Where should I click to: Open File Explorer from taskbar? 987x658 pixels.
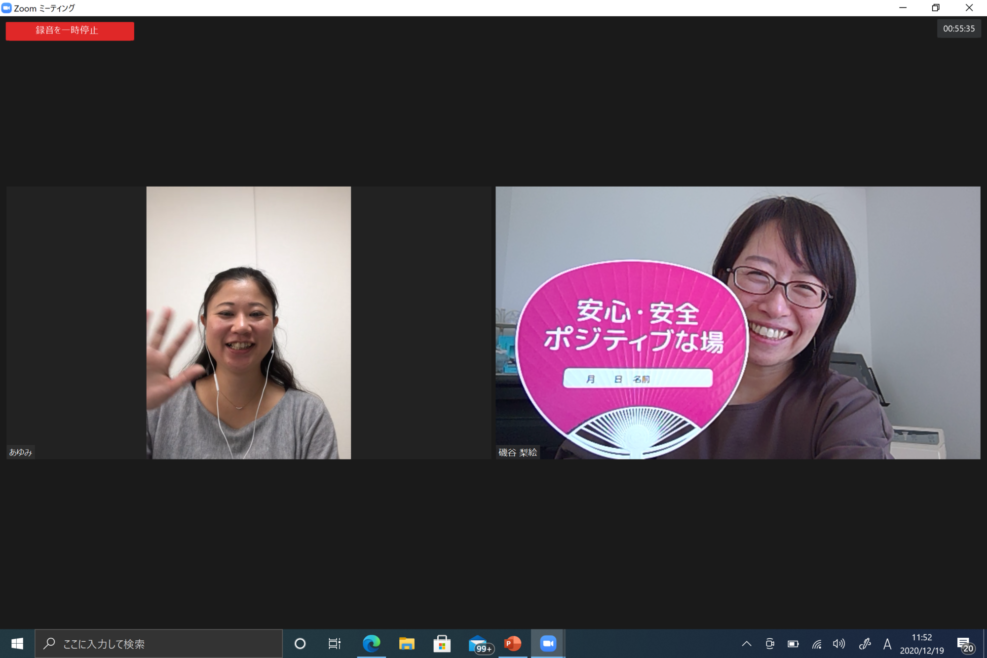point(406,643)
